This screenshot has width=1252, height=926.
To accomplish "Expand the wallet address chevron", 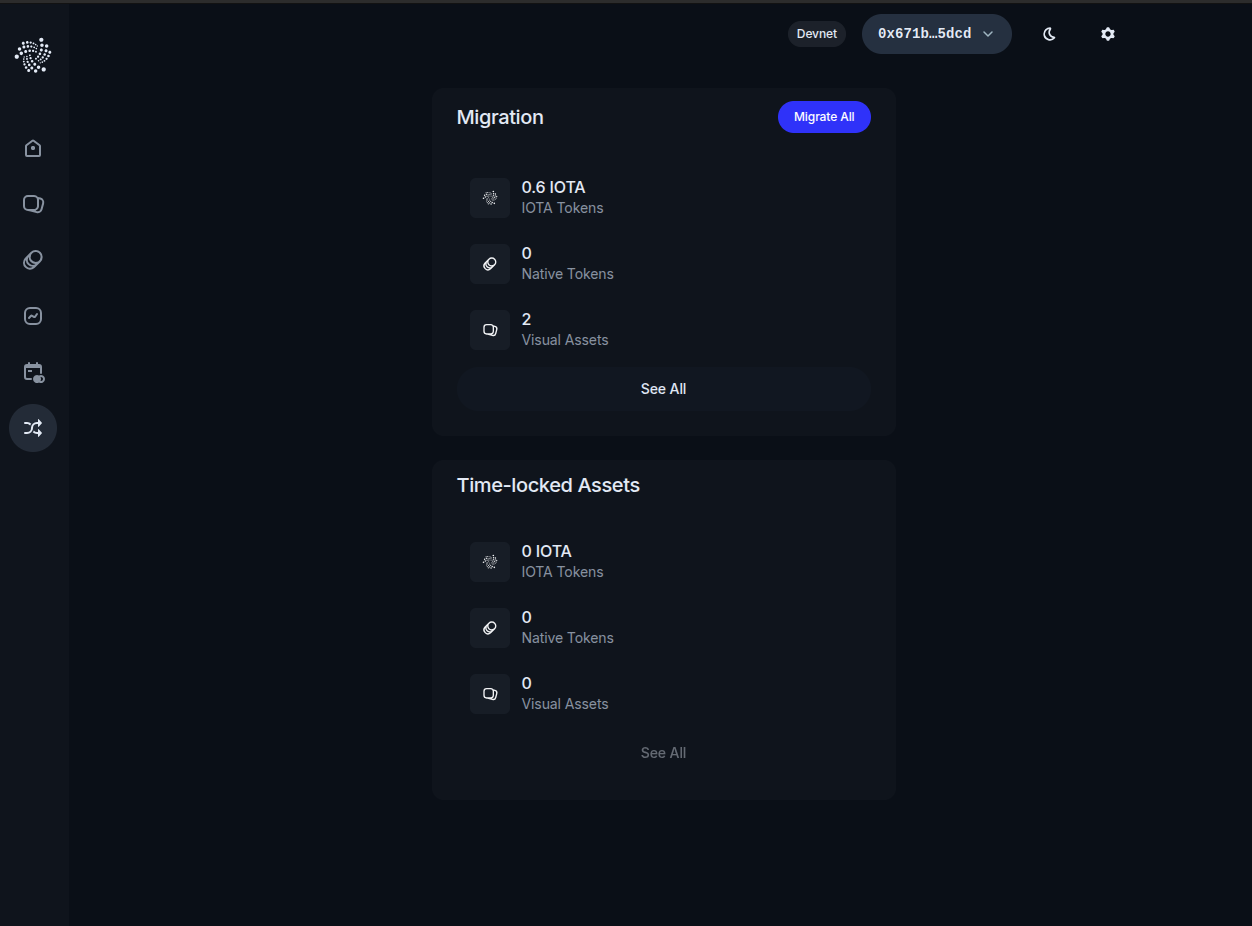I will tap(988, 33).
